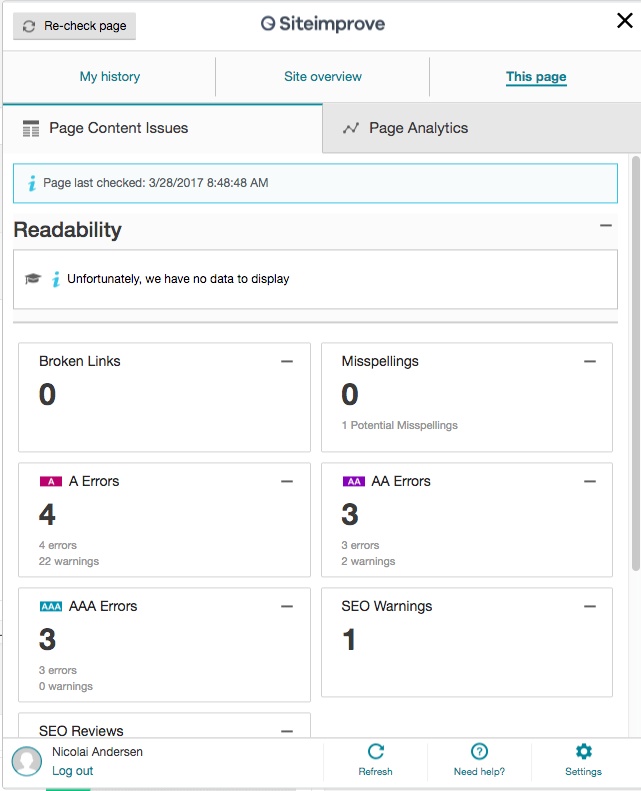Viewport: 641px width, 791px height.
Task: Click info icon beside Page last checked
Action: click(32, 183)
